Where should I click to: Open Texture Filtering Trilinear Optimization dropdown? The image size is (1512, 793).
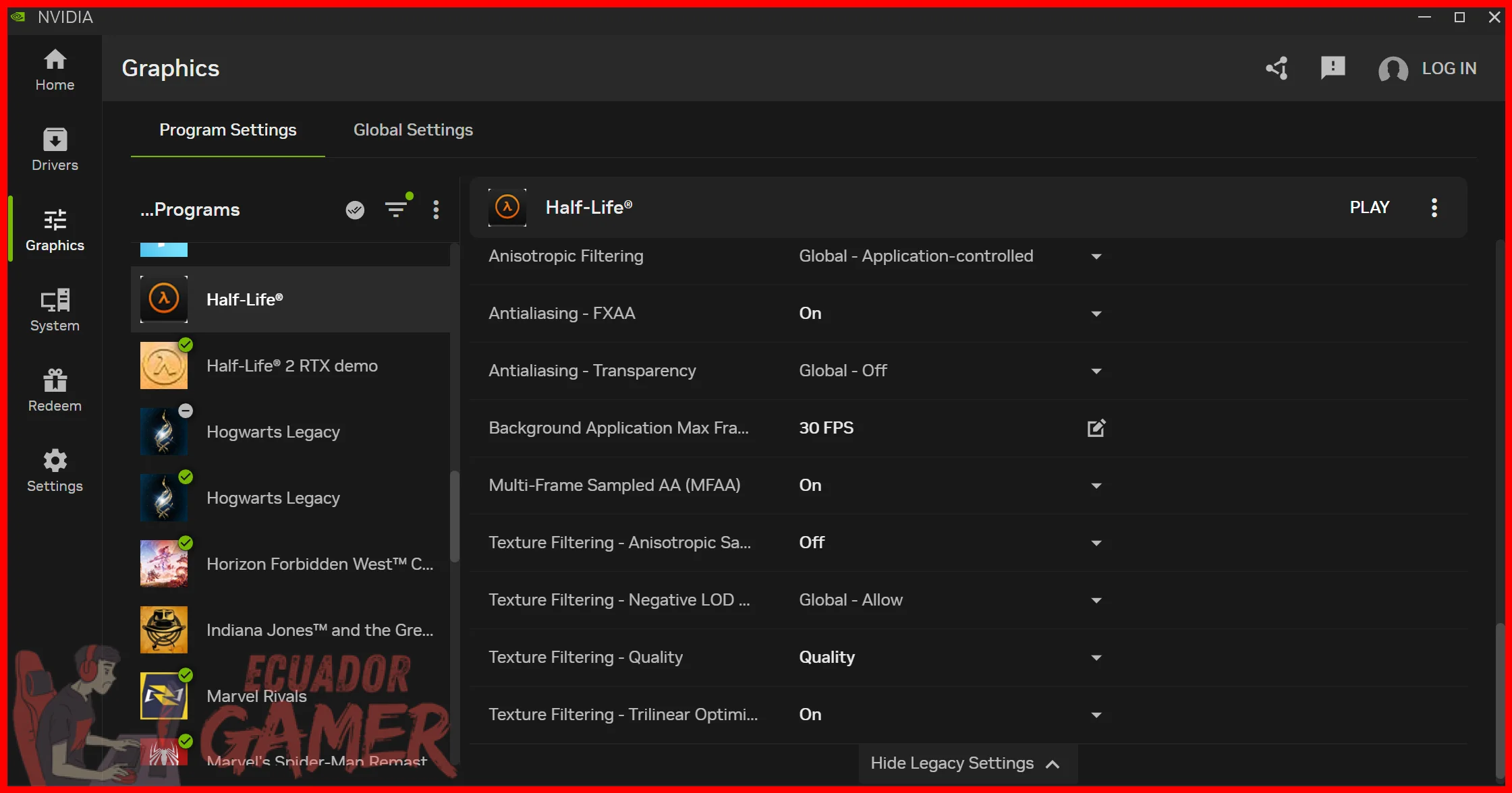click(1096, 715)
